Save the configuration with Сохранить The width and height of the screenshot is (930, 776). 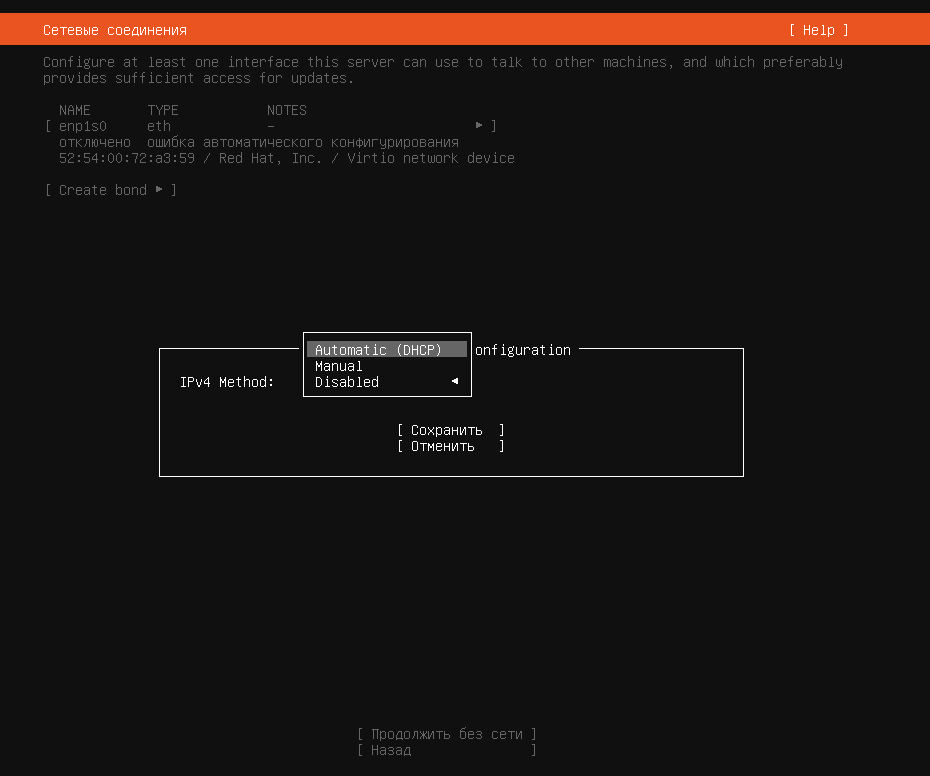point(451,430)
